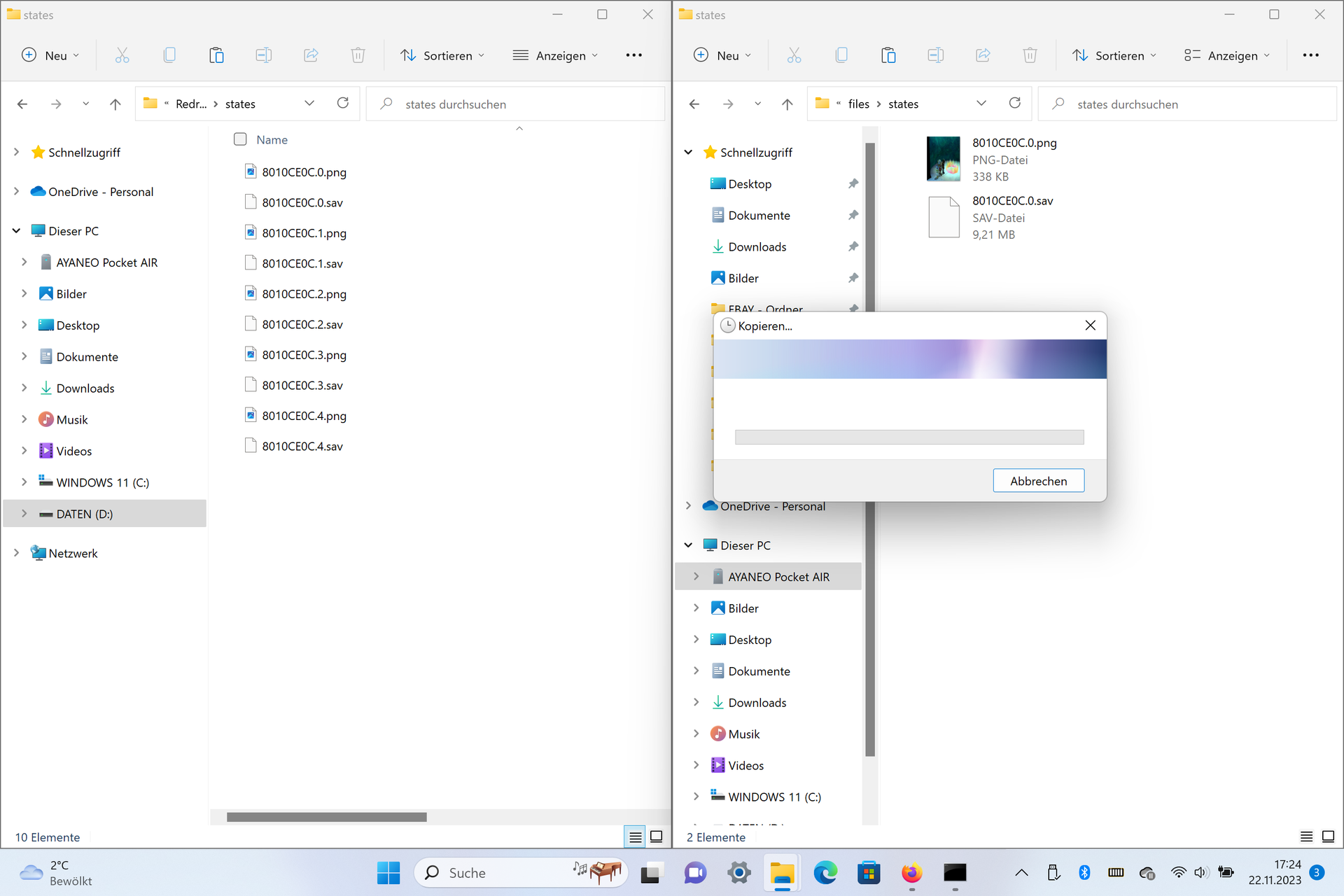Open the Sortieren dropdown in left window
The image size is (1344, 896).
(x=442, y=55)
